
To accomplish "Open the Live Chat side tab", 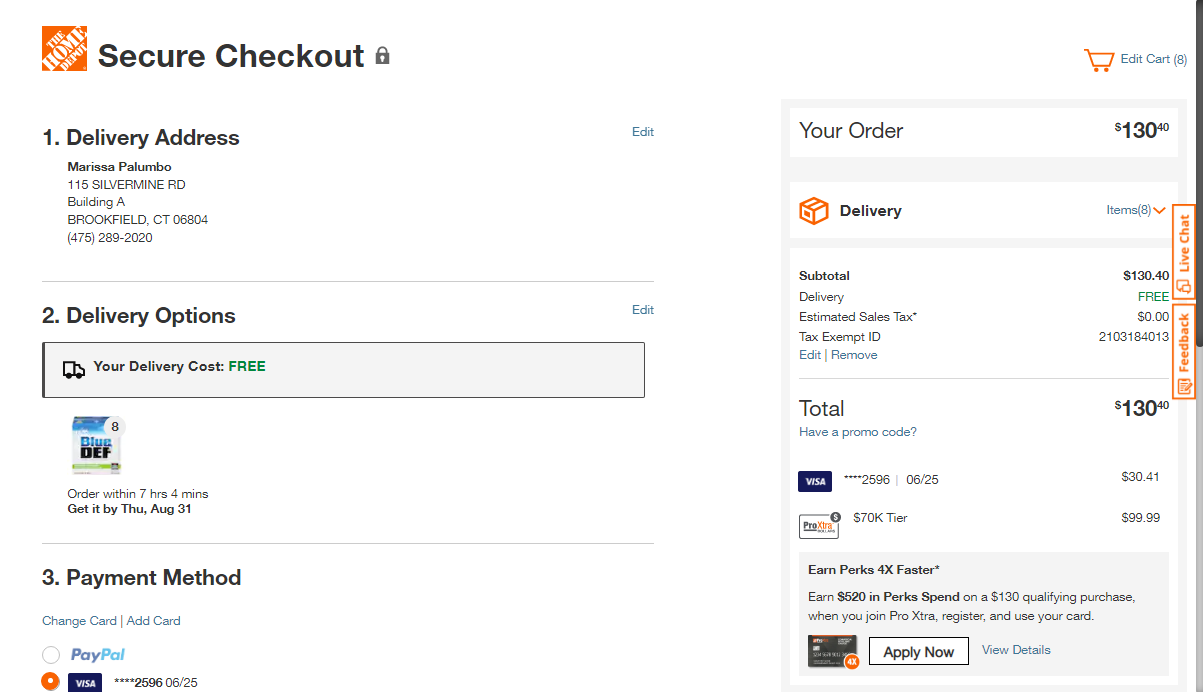I will (1184, 251).
